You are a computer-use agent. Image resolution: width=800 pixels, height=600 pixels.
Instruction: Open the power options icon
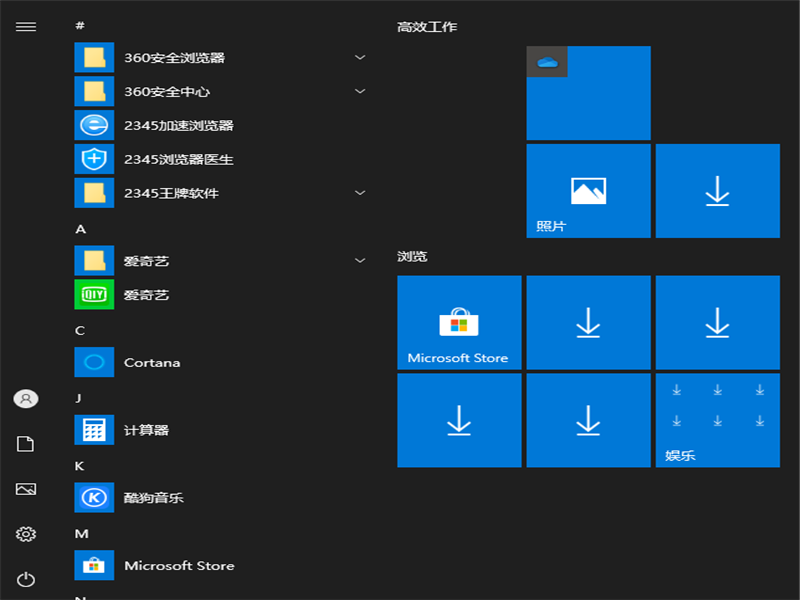coord(25,578)
